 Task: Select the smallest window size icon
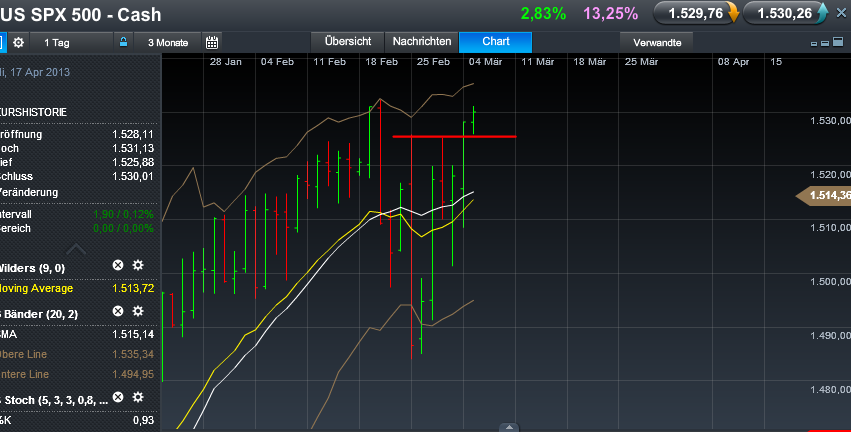point(814,44)
